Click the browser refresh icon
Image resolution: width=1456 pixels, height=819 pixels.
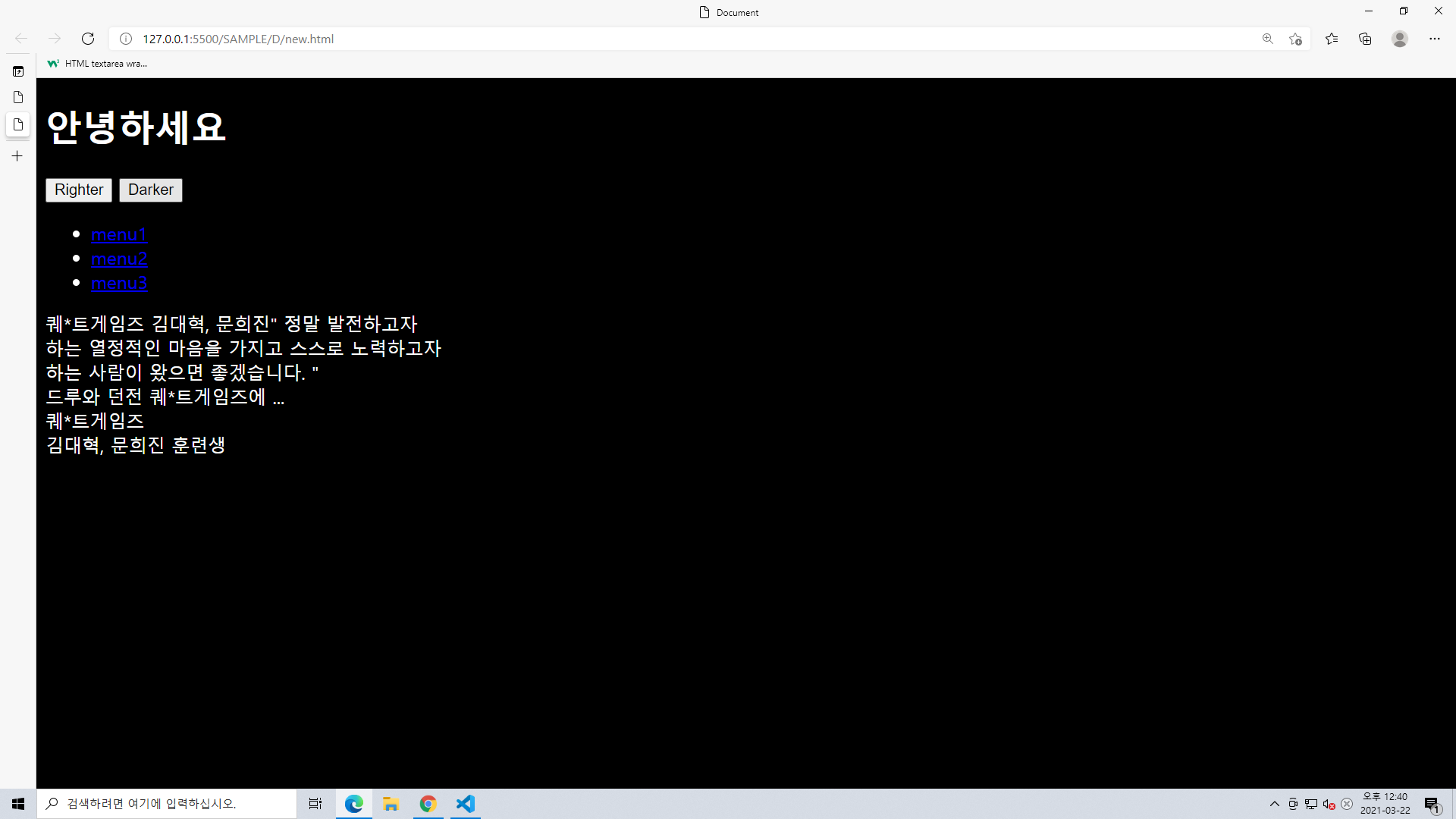click(88, 39)
